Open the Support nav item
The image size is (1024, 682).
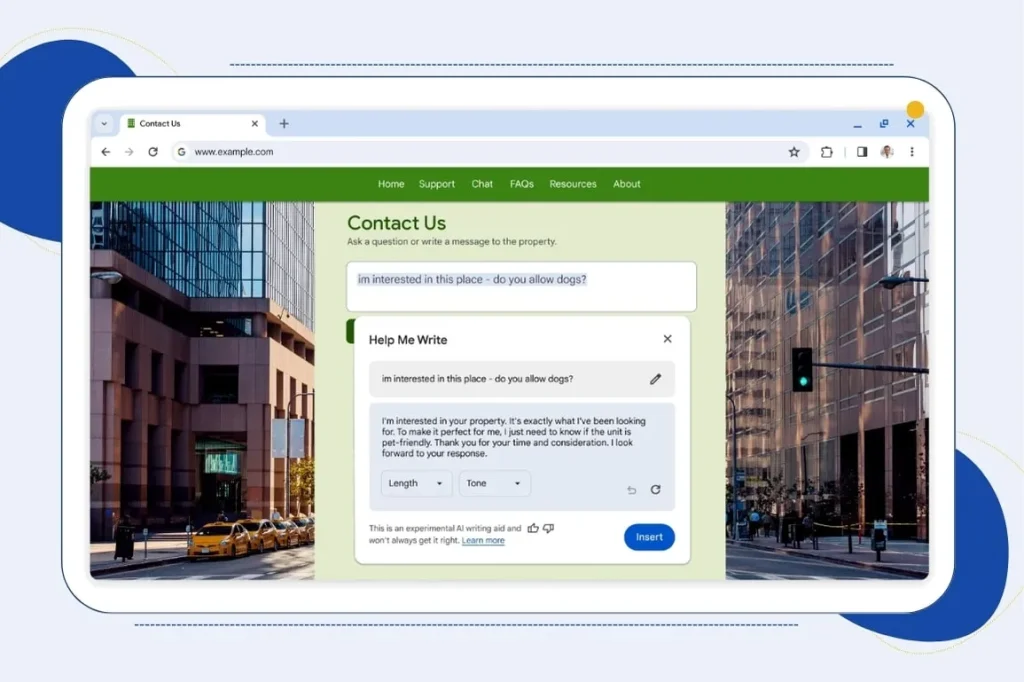tap(437, 184)
